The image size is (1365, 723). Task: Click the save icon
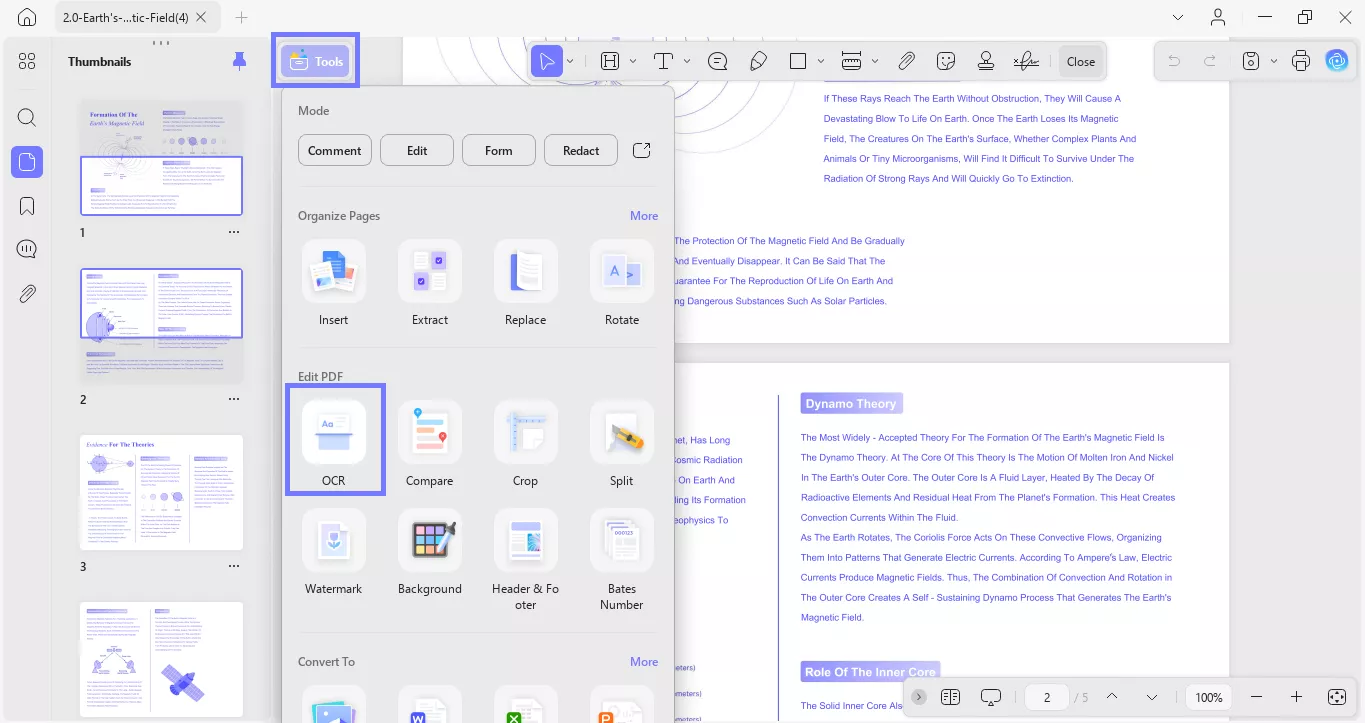point(1251,61)
